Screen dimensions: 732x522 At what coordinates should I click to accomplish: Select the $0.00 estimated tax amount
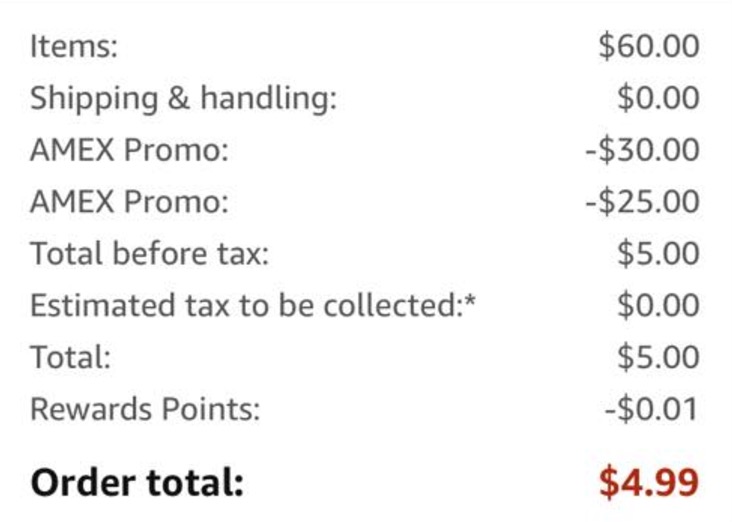point(657,306)
